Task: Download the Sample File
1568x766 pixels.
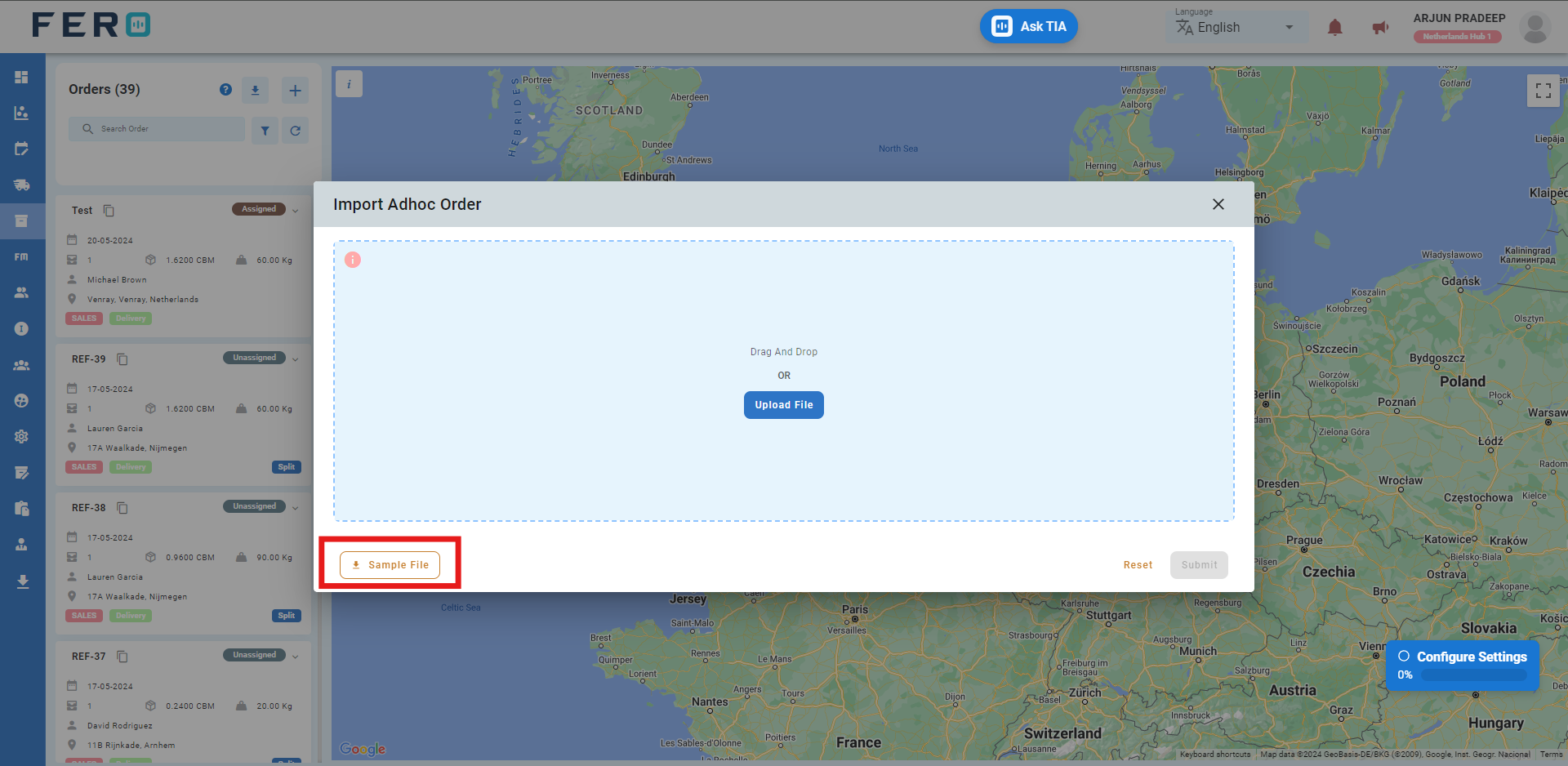Action: [390, 565]
